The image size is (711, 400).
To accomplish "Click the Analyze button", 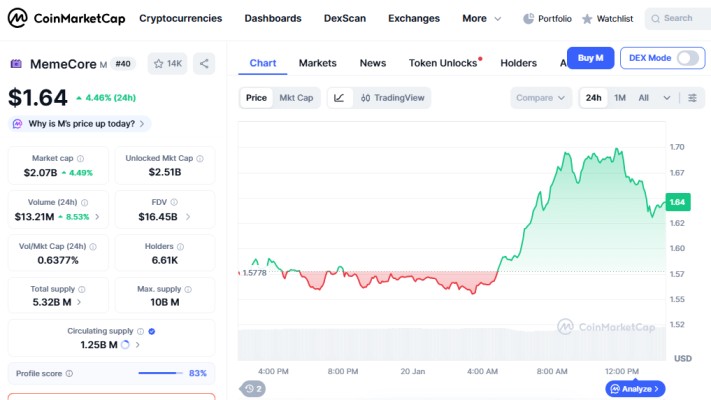I will pyautogui.click(x=635, y=389).
